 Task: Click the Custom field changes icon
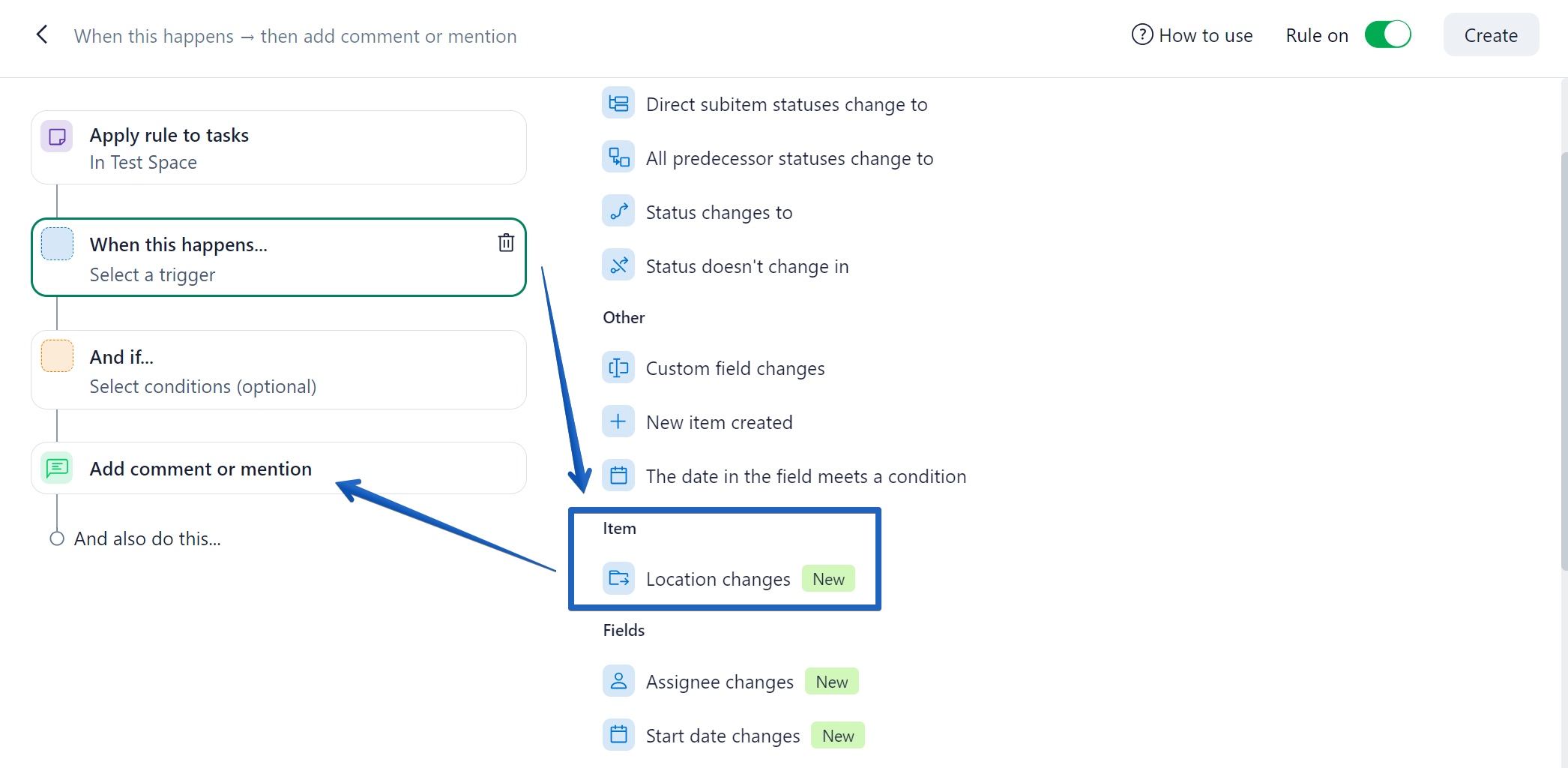(618, 368)
